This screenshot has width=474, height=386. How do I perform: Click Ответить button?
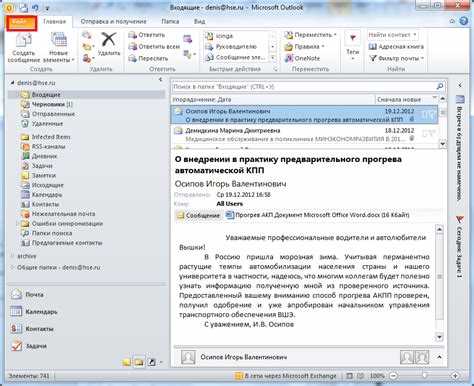pos(147,35)
